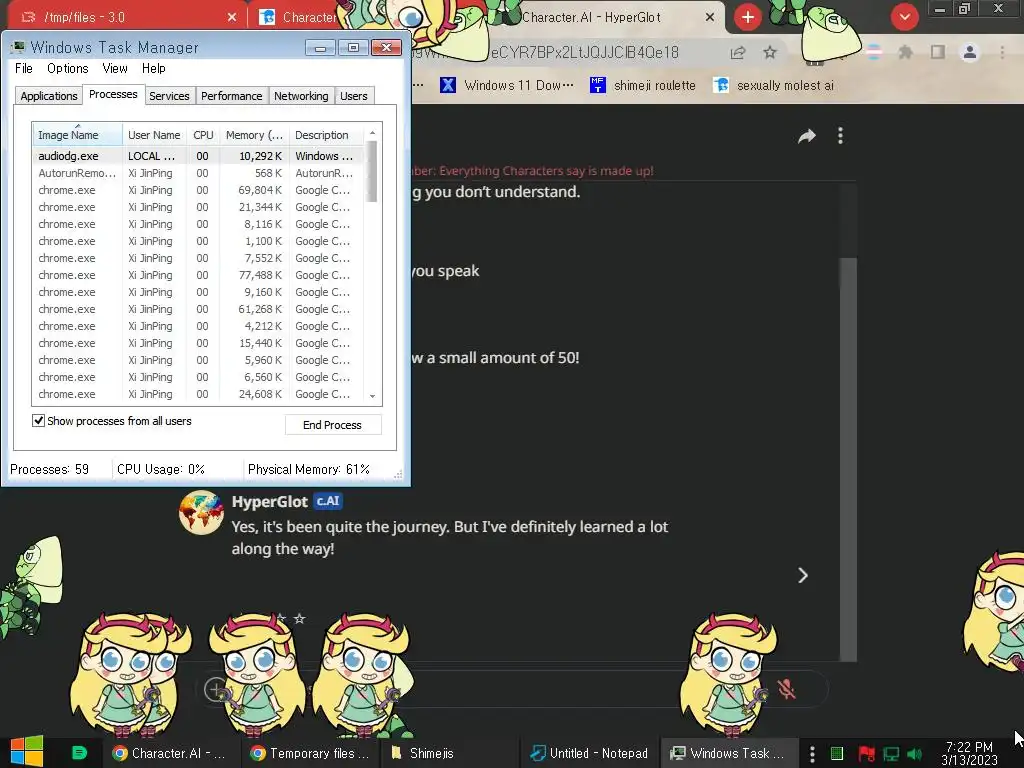1024x768 pixels.
Task: Close the Character.AI - HyperGlot tab
Action: pyautogui.click(x=710, y=18)
